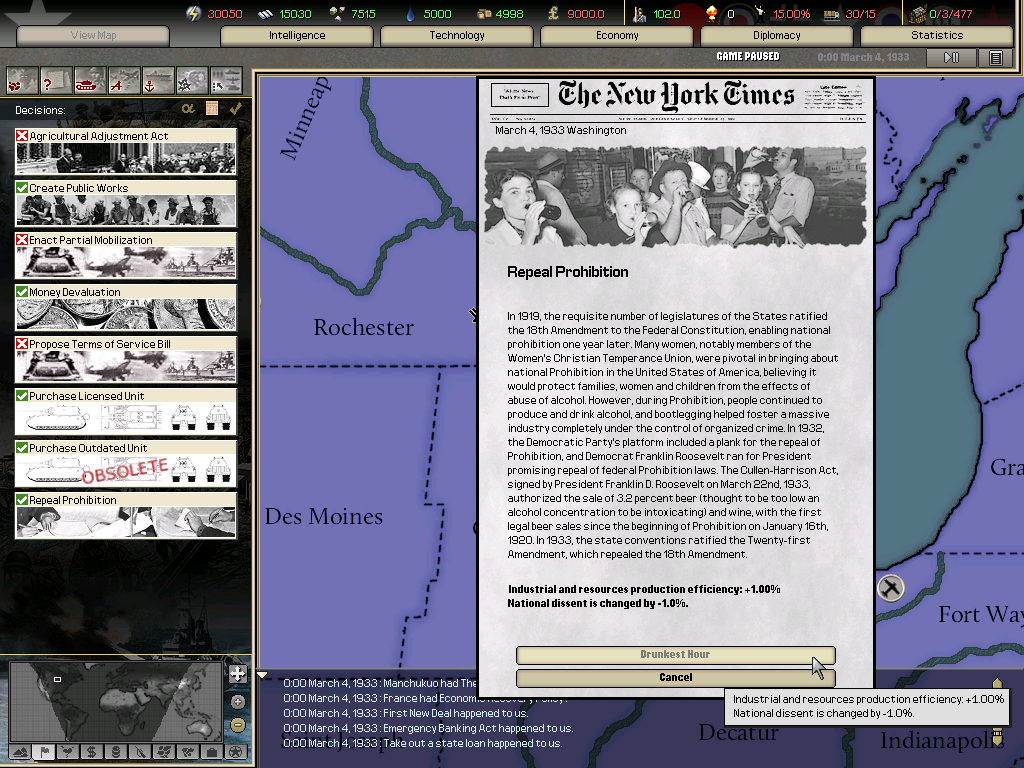Click the dissent figure icon beside 15.00%
This screenshot has height=768, width=1024.
(760, 14)
